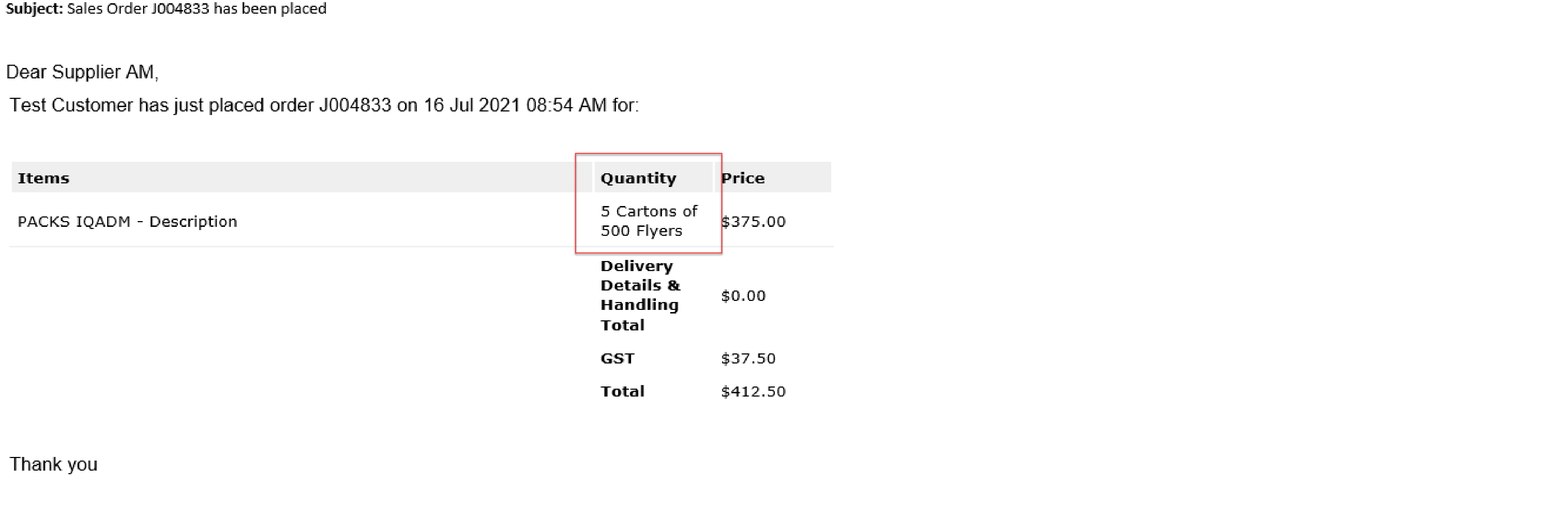Screen dimensions: 1568x508
Task: Click the Price column header
Action: 742,178
